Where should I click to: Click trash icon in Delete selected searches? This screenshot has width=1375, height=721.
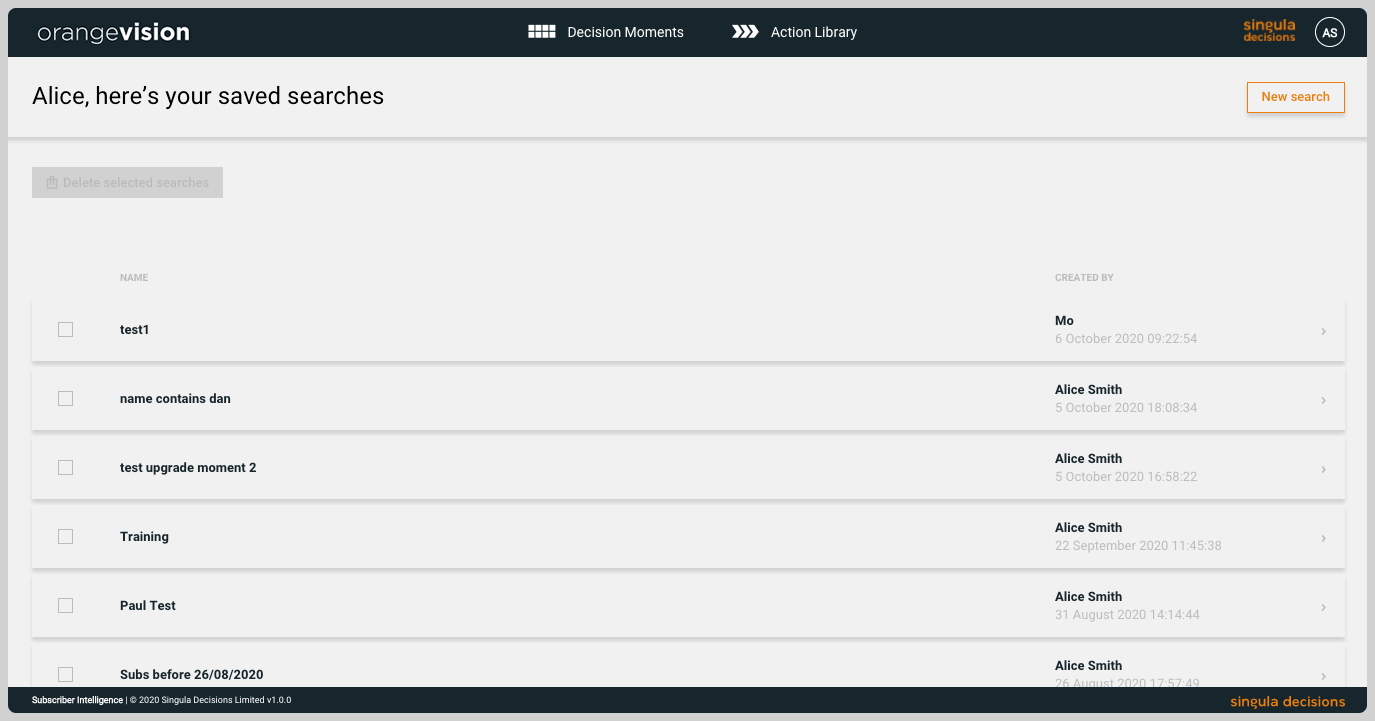click(x=52, y=183)
